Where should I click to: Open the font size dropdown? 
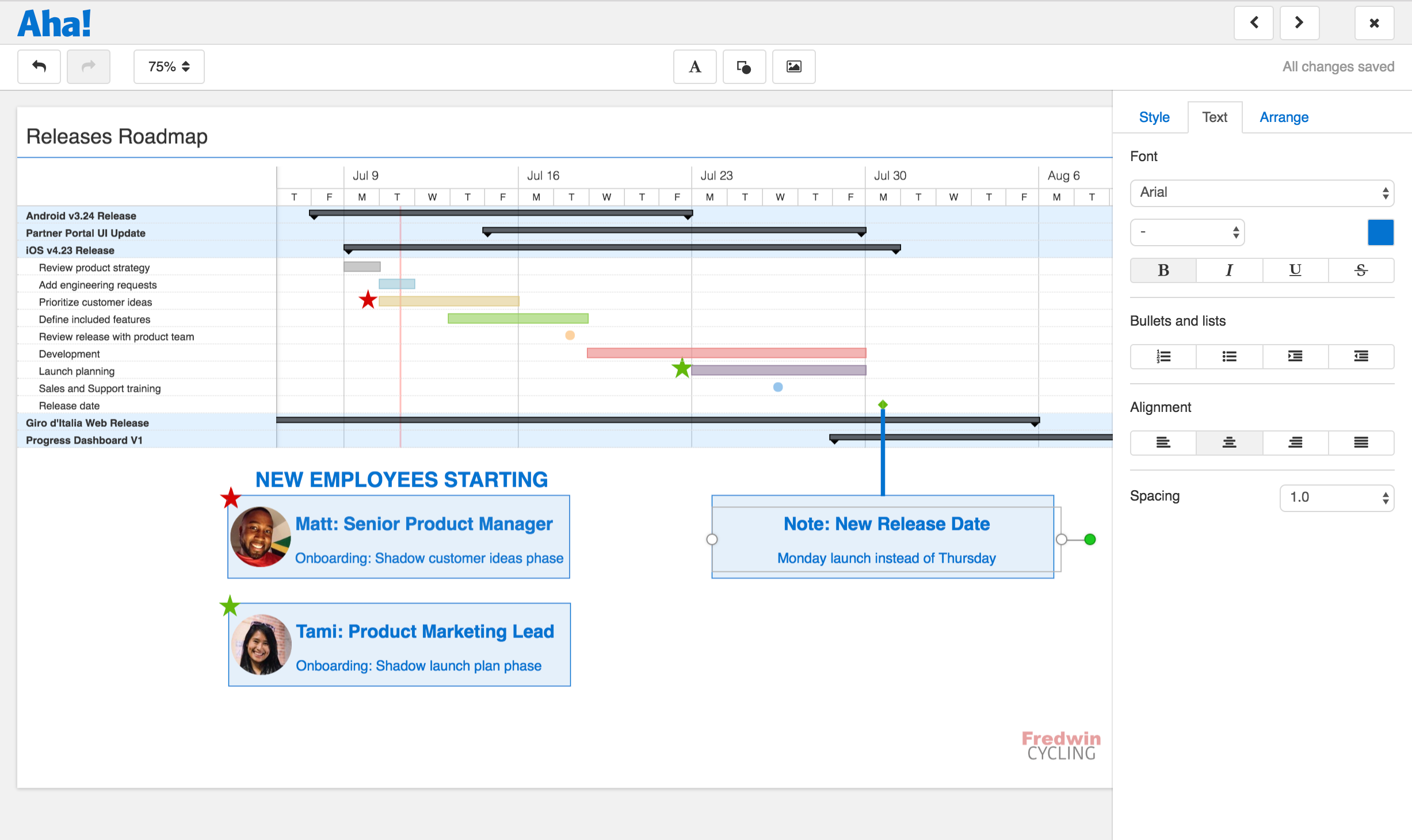(1187, 232)
